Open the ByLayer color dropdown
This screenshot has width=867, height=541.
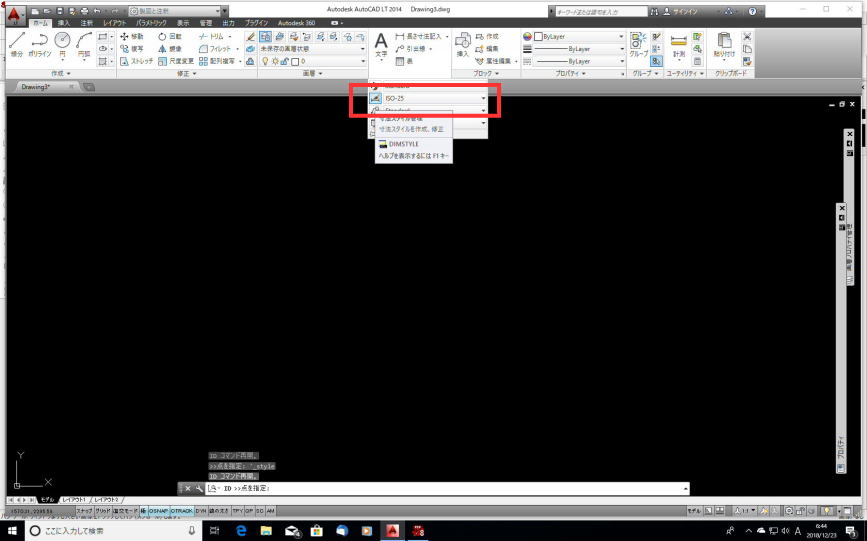579,37
